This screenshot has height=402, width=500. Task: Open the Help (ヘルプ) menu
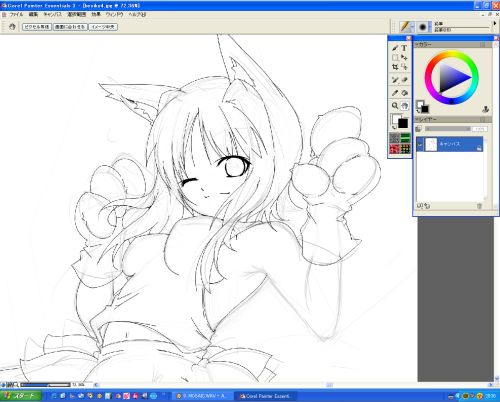click(x=137, y=15)
